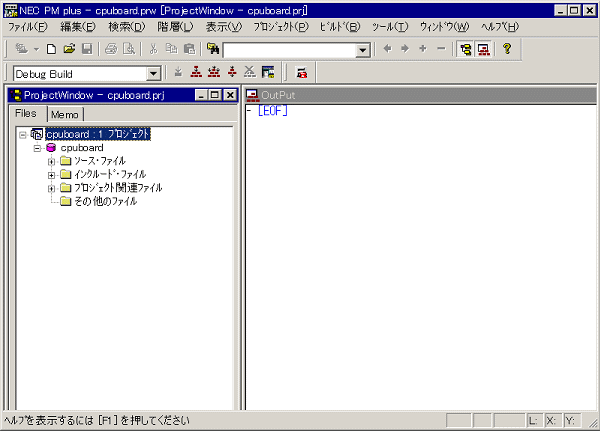Click the Find binoculars icon
This screenshot has width=600, height=431.
(x=213, y=49)
